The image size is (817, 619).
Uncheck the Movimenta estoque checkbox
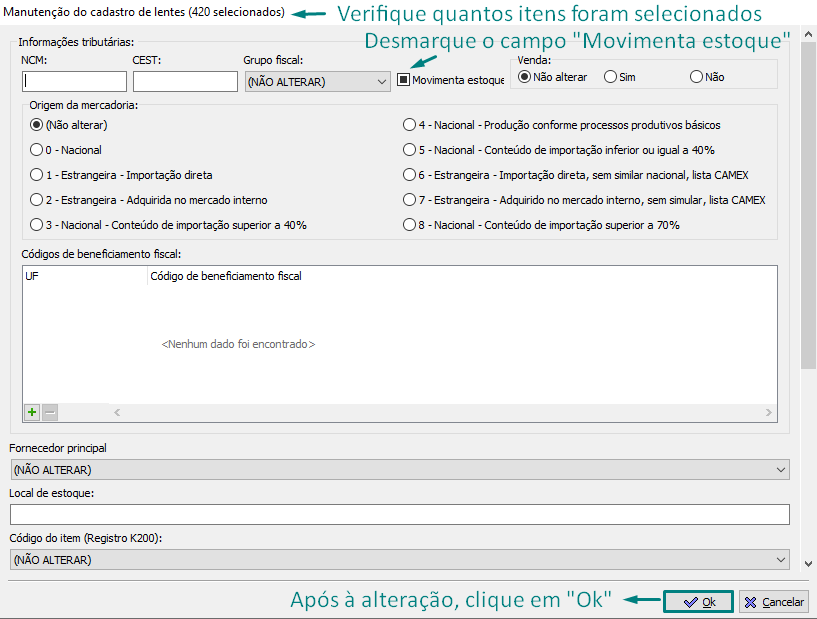(x=403, y=80)
